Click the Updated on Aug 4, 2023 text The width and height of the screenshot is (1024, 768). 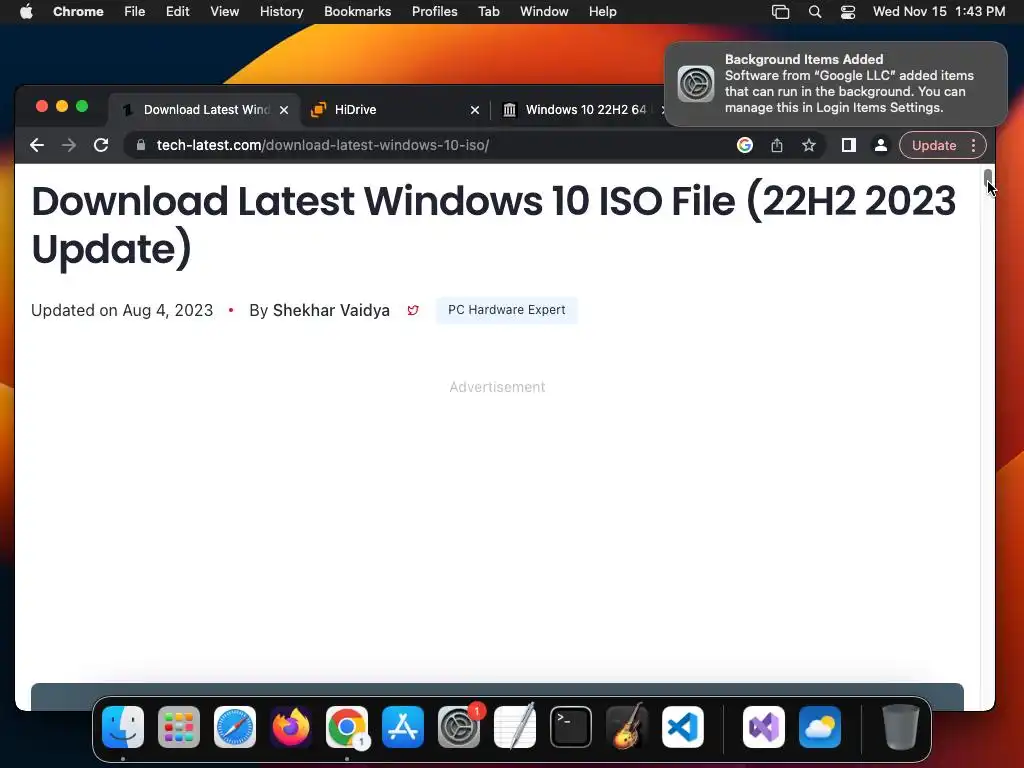[x=122, y=310]
